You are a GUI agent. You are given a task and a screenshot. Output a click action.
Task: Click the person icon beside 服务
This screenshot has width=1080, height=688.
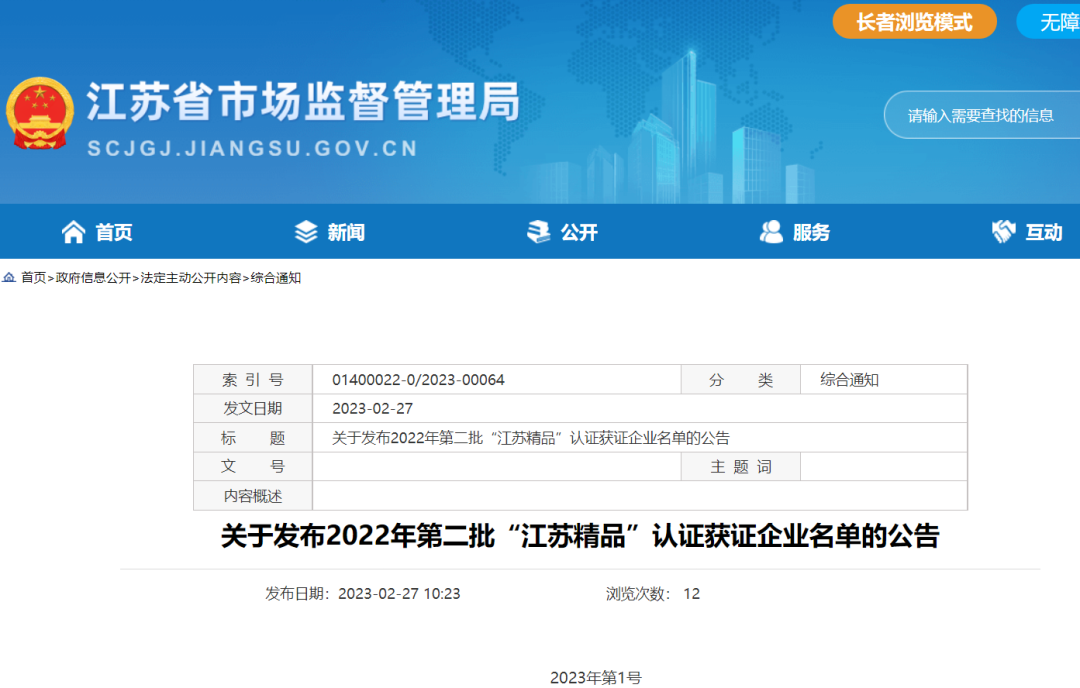[x=770, y=231]
